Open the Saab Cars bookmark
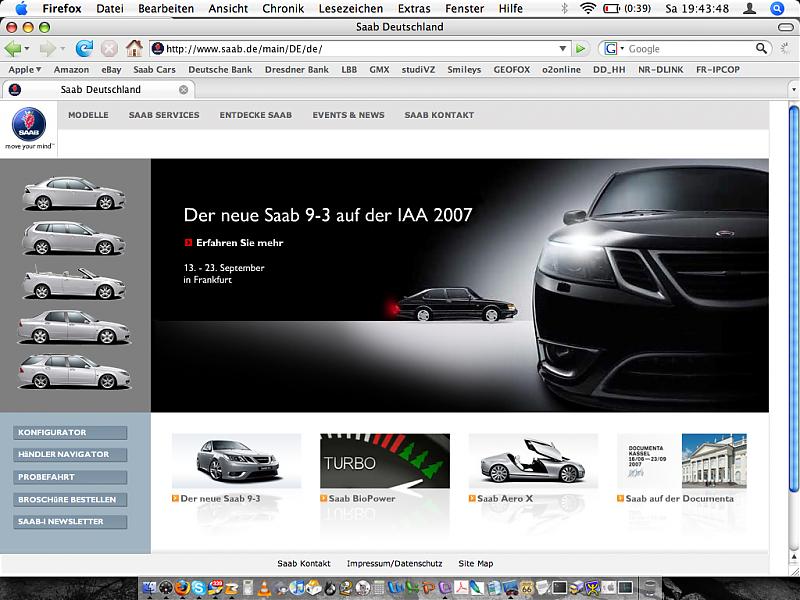 coord(154,69)
